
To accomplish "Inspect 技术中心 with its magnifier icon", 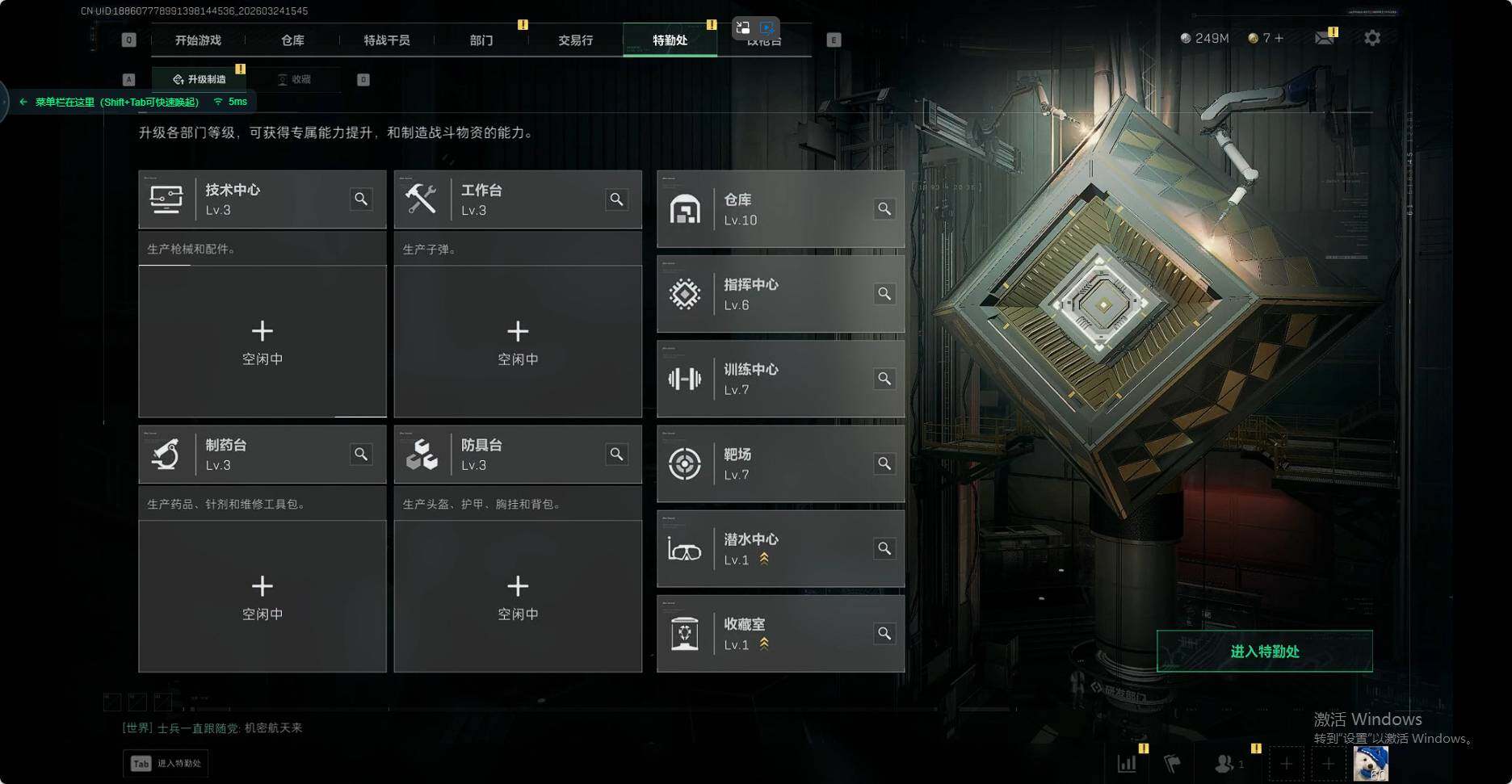I will click(361, 199).
